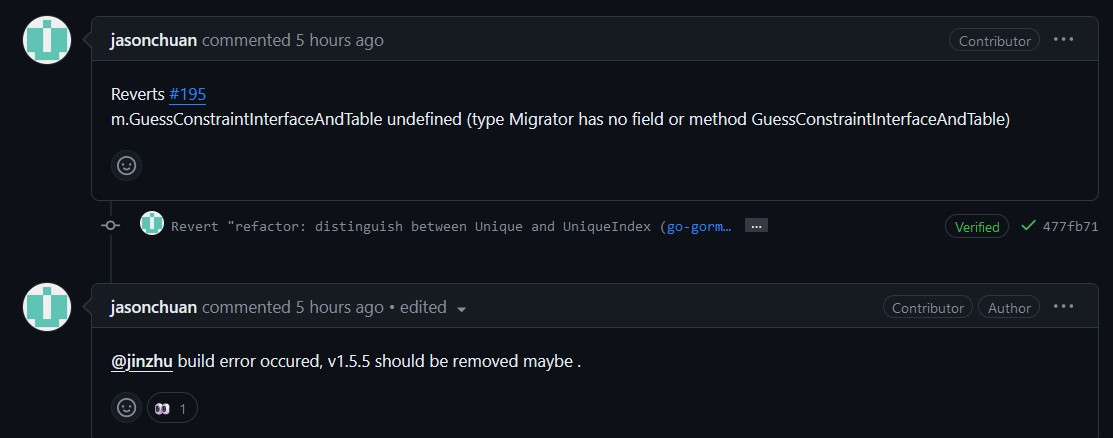The height and width of the screenshot is (438, 1113).
Task: Open the Revert refactor commit message link
Action: [x=412, y=226]
